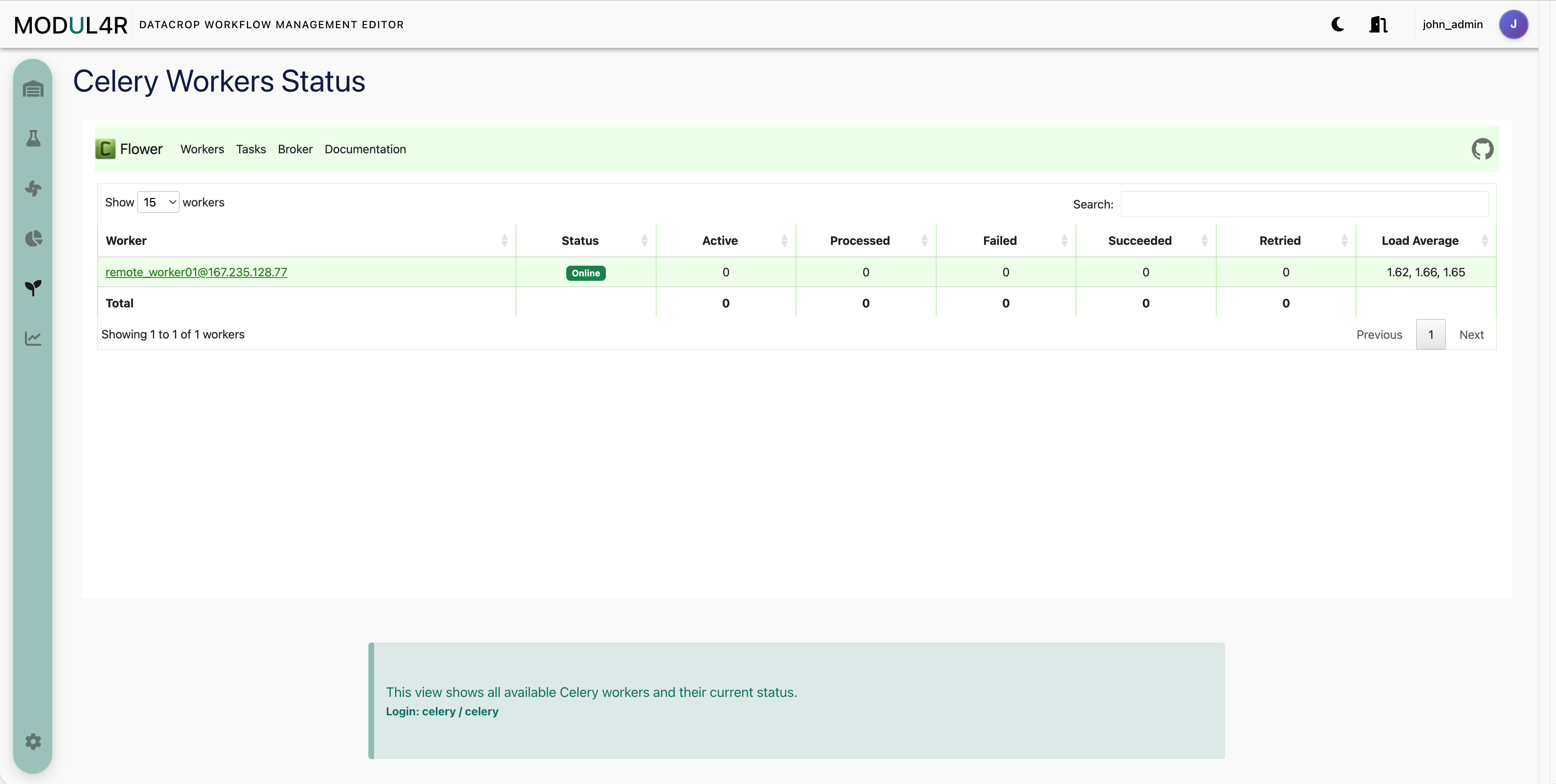Open the line chart sidebar icon
This screenshot has height=784, width=1556.
pos(33,338)
